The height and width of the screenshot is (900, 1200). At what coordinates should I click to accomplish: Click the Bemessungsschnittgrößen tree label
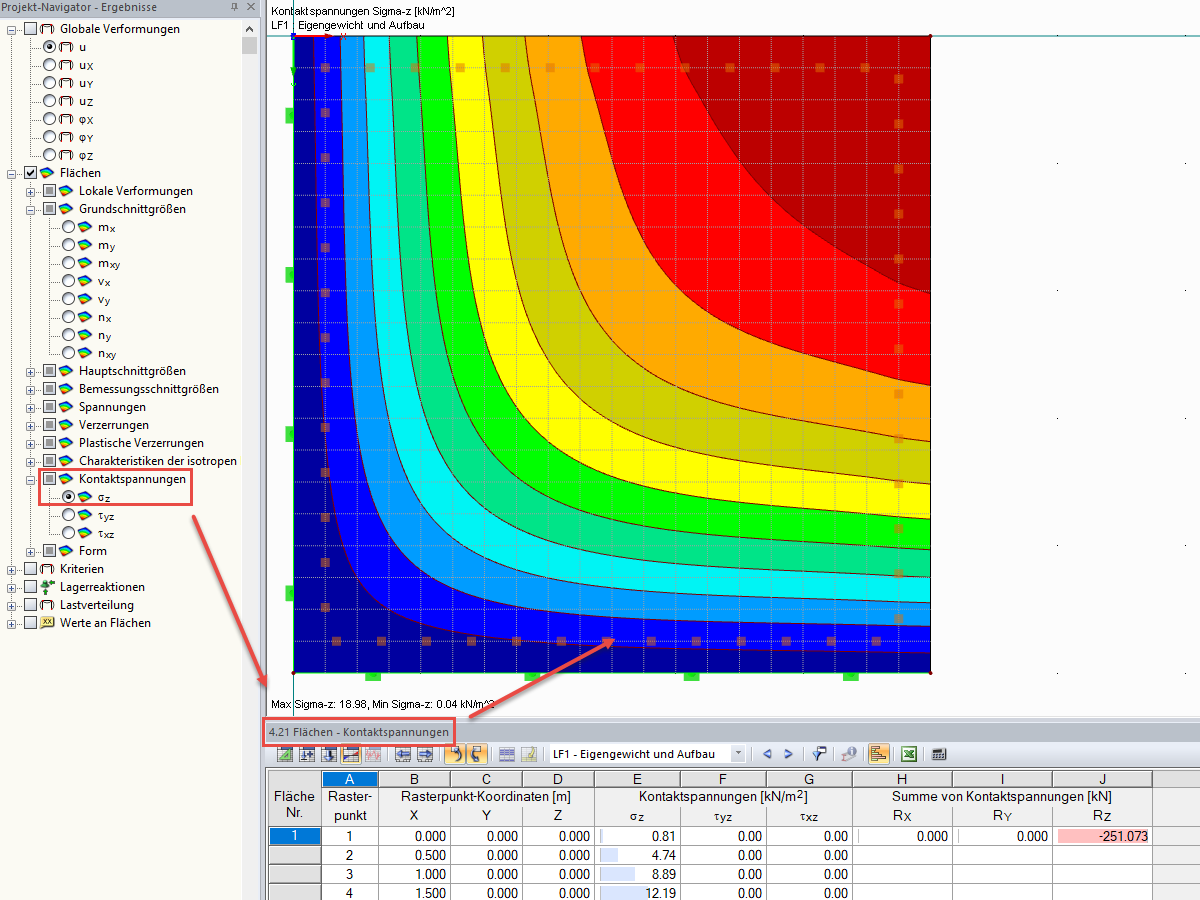coord(149,389)
